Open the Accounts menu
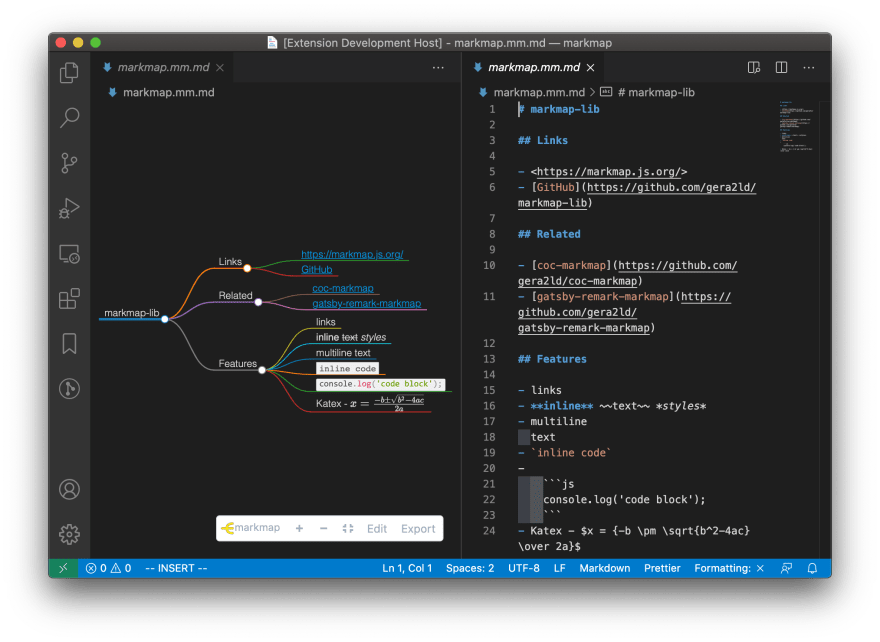This screenshot has width=880, height=642. 69,489
